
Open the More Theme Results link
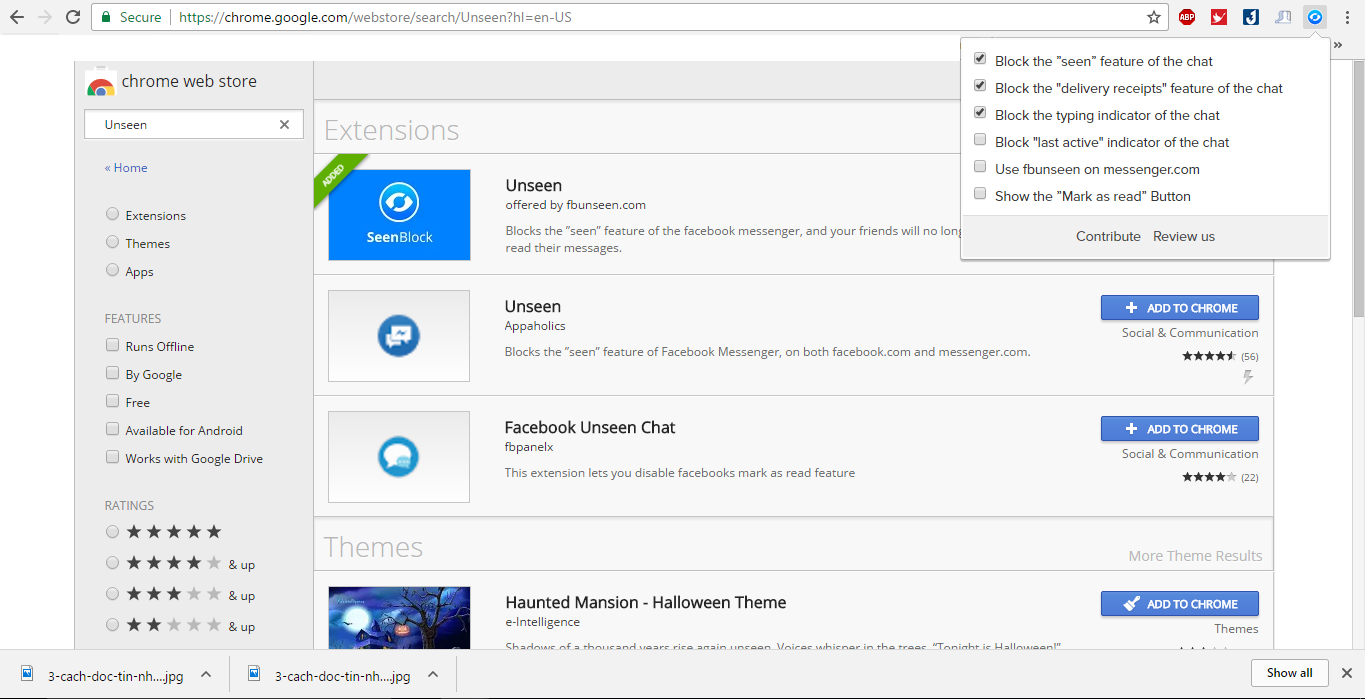pyautogui.click(x=1195, y=556)
